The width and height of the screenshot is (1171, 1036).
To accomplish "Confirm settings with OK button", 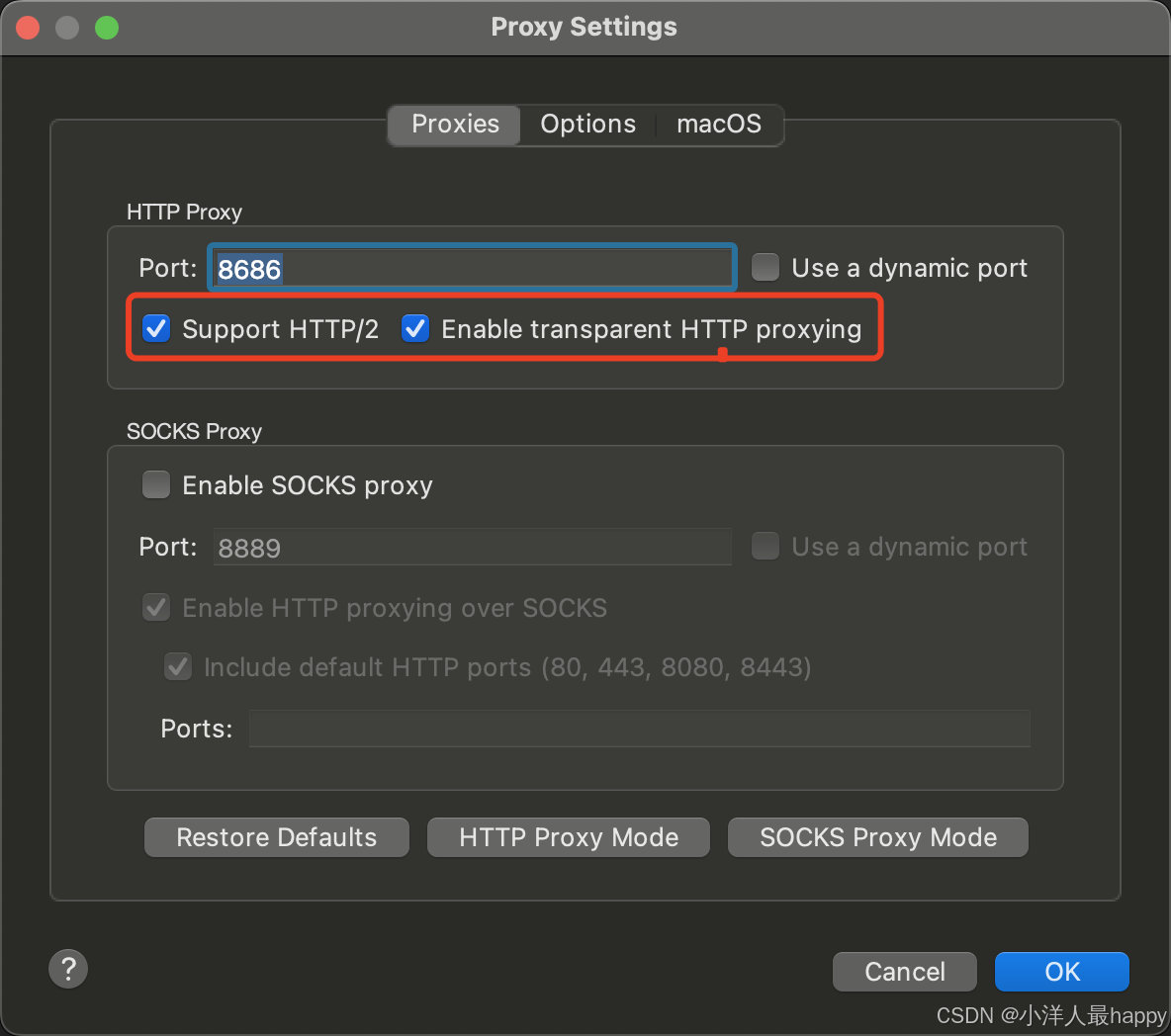I will (x=1062, y=972).
